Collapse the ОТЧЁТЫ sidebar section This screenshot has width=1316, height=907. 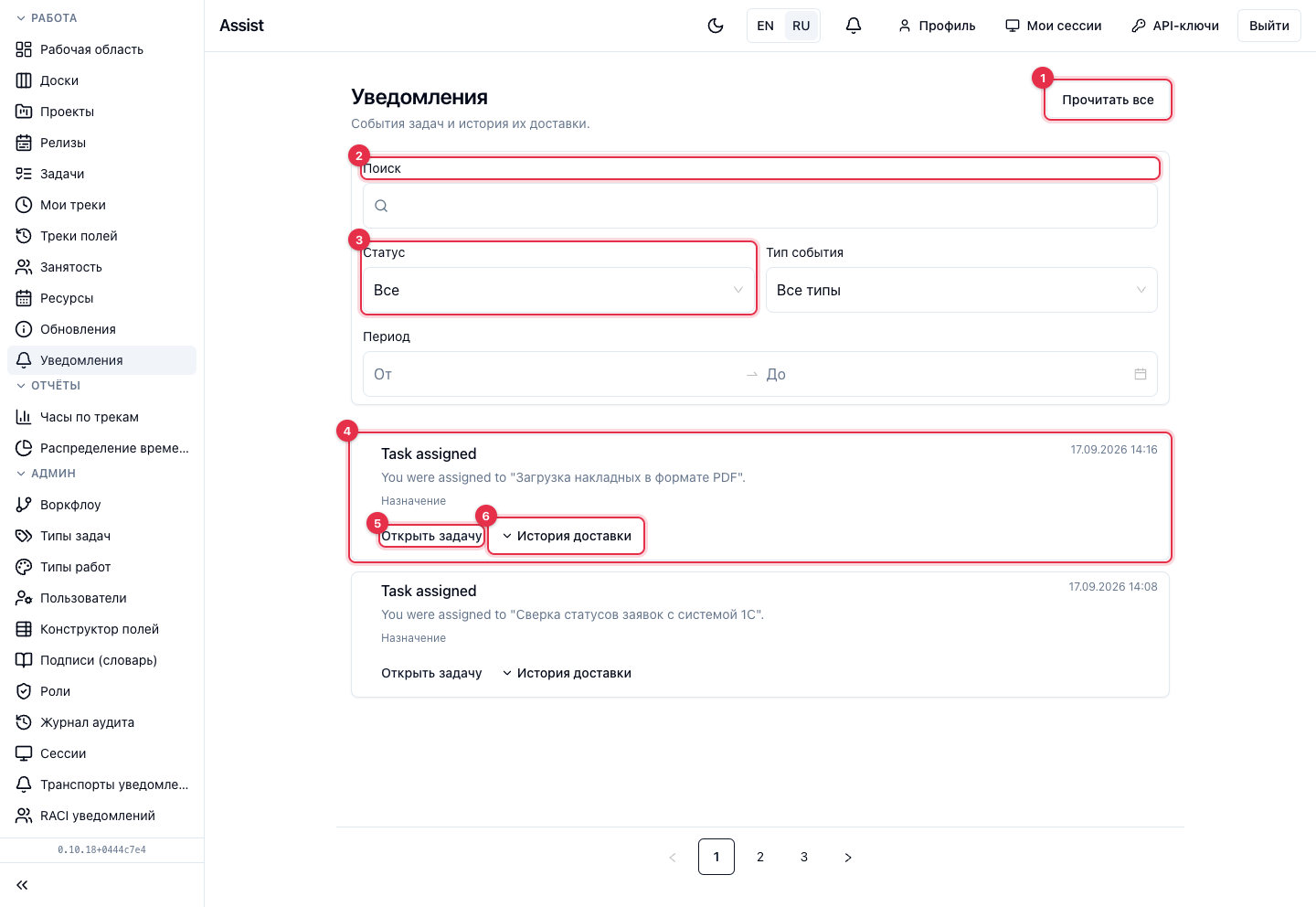48,386
